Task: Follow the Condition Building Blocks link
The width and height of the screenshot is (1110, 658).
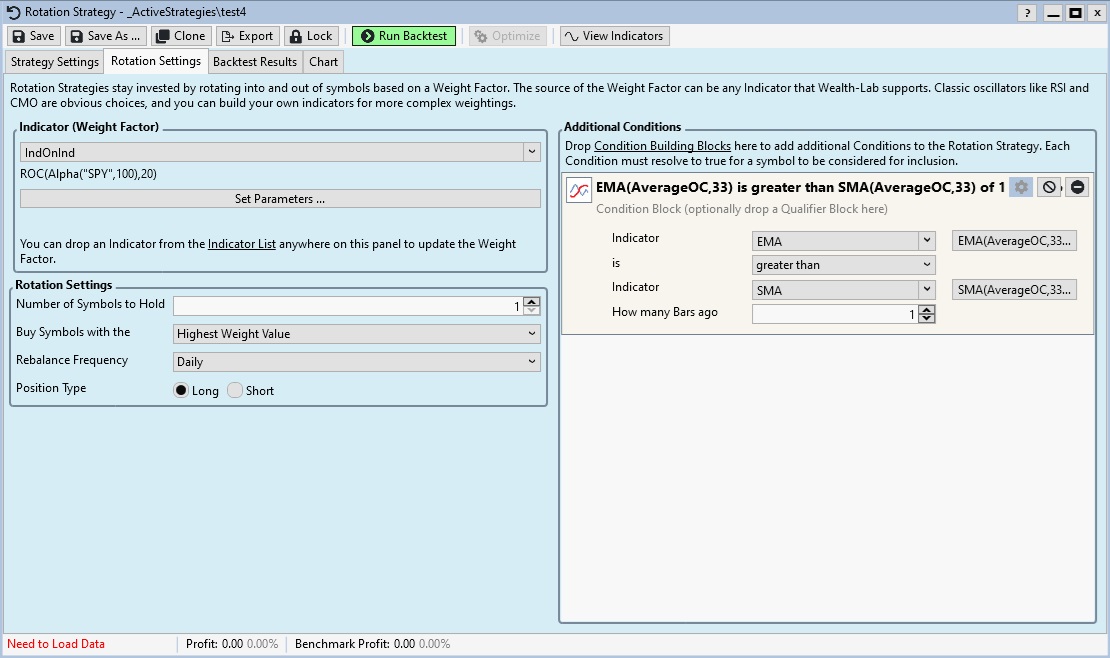Action: (x=662, y=146)
